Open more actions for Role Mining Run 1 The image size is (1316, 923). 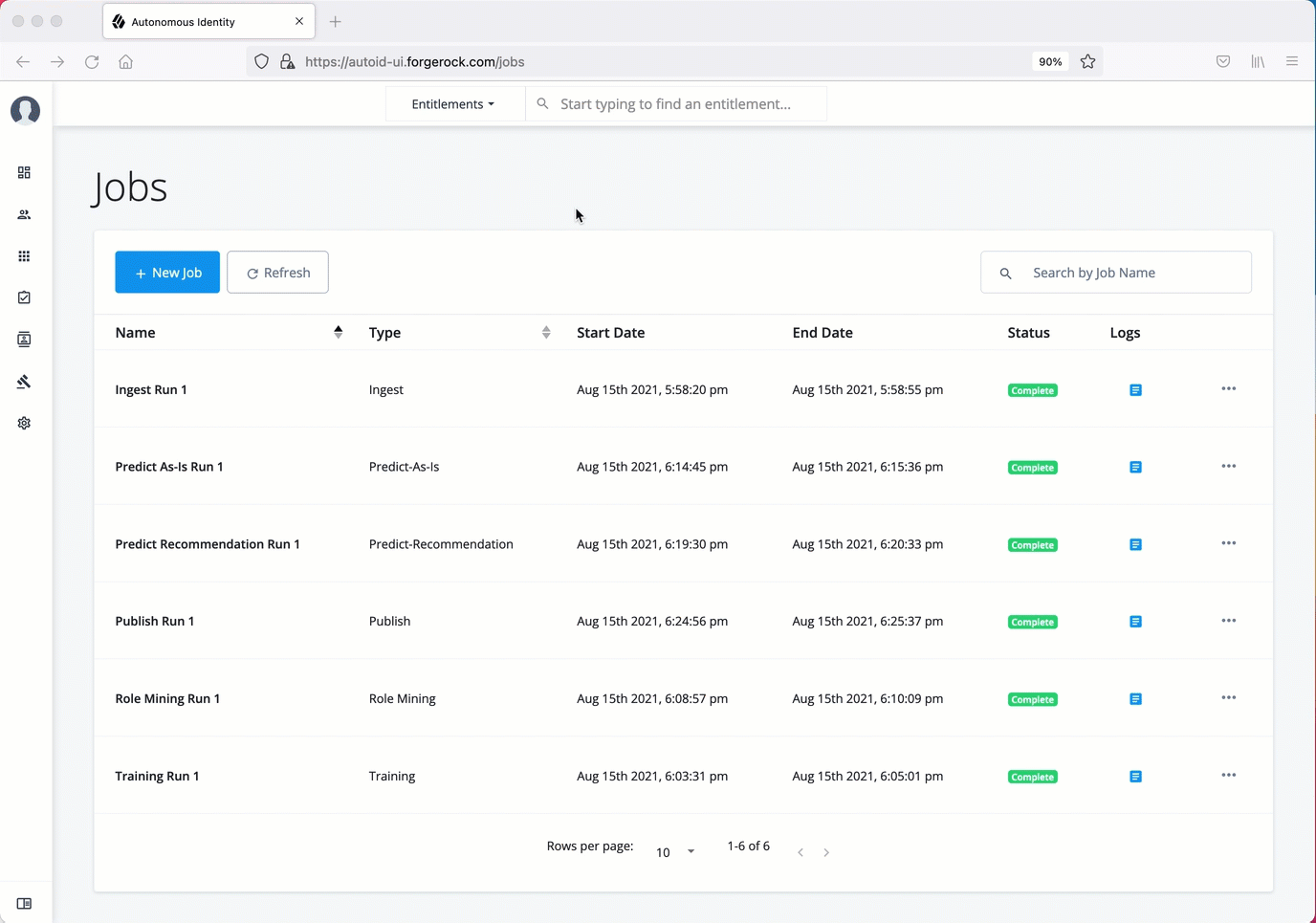[x=1228, y=698]
